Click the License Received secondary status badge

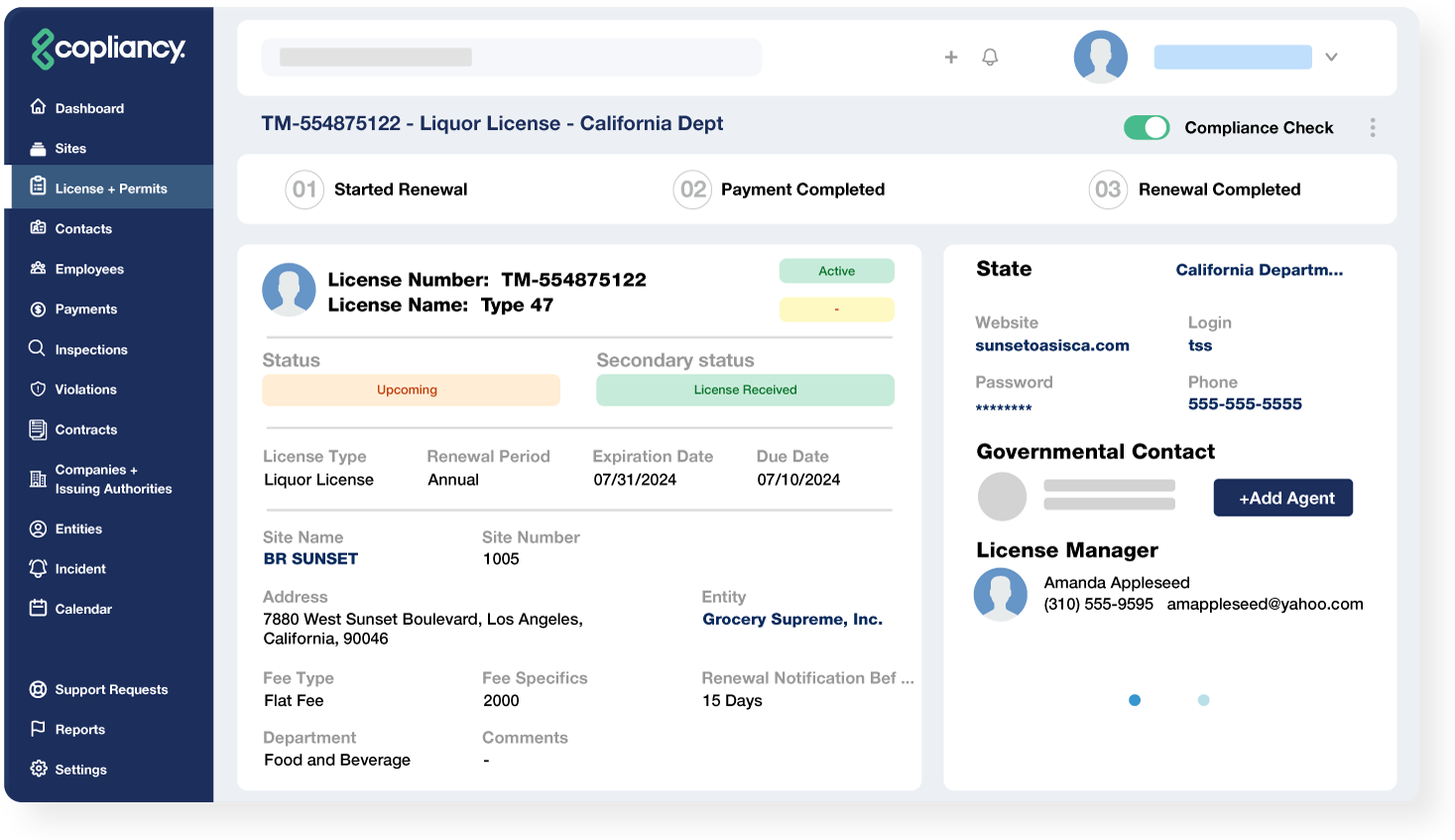coord(745,390)
